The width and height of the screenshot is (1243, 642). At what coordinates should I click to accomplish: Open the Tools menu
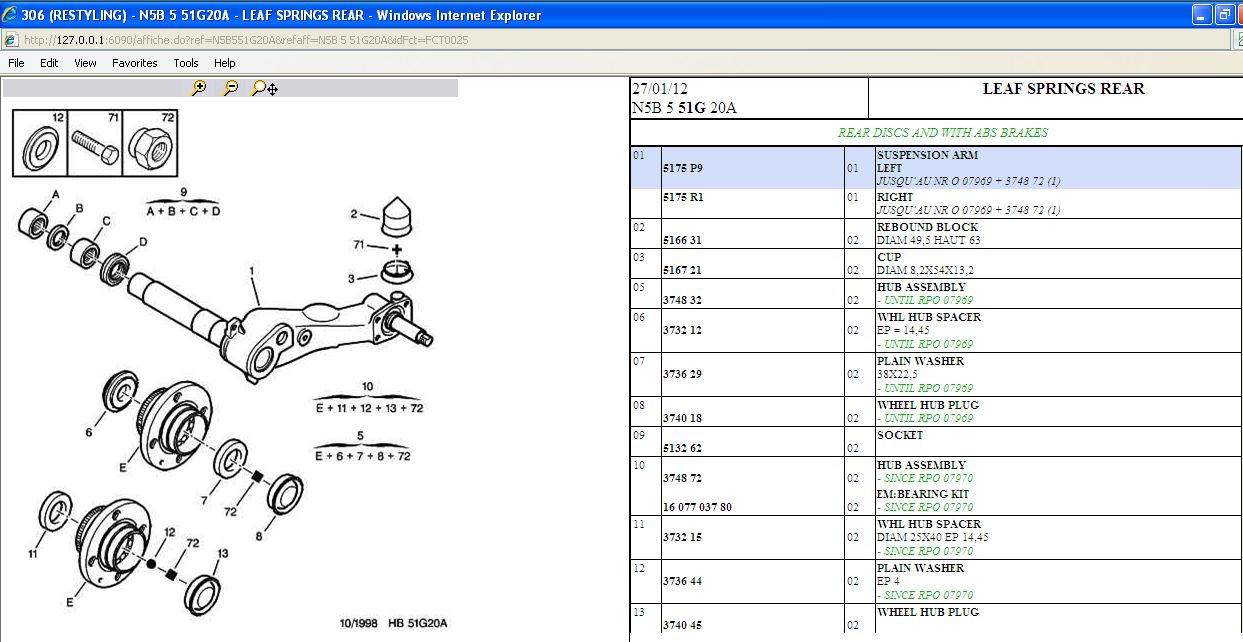[186, 63]
